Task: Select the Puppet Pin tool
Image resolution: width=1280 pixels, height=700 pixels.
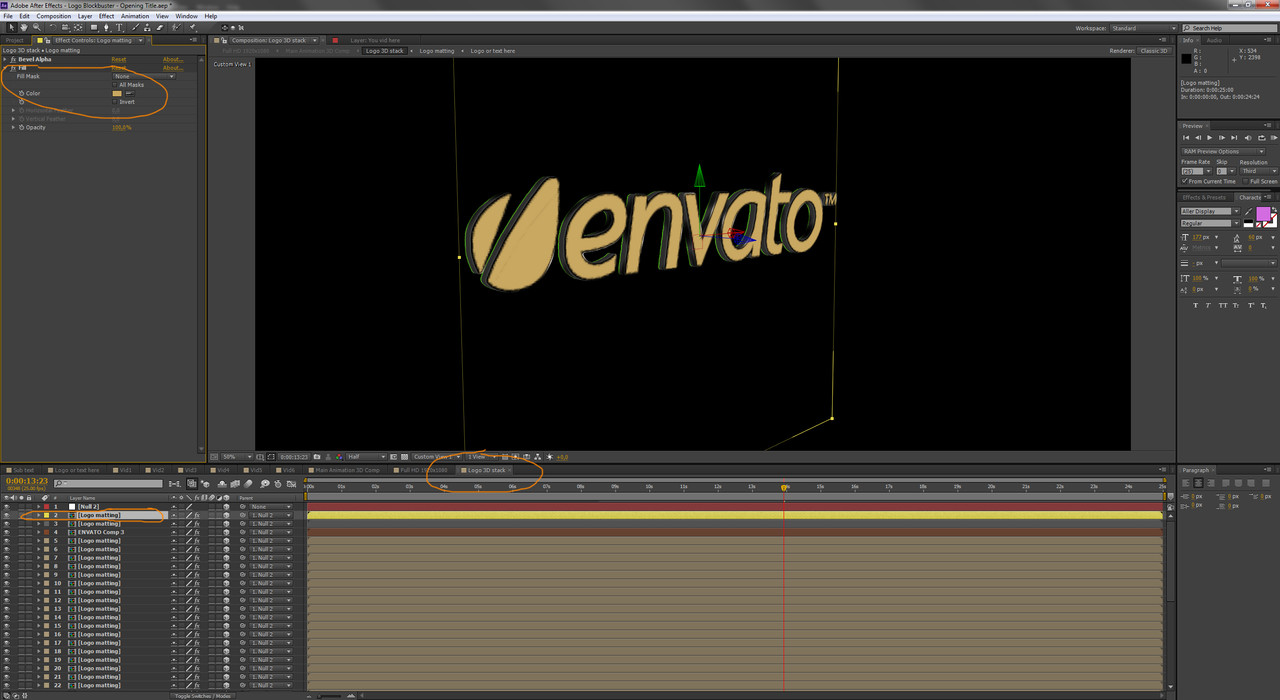Action: (x=192, y=27)
